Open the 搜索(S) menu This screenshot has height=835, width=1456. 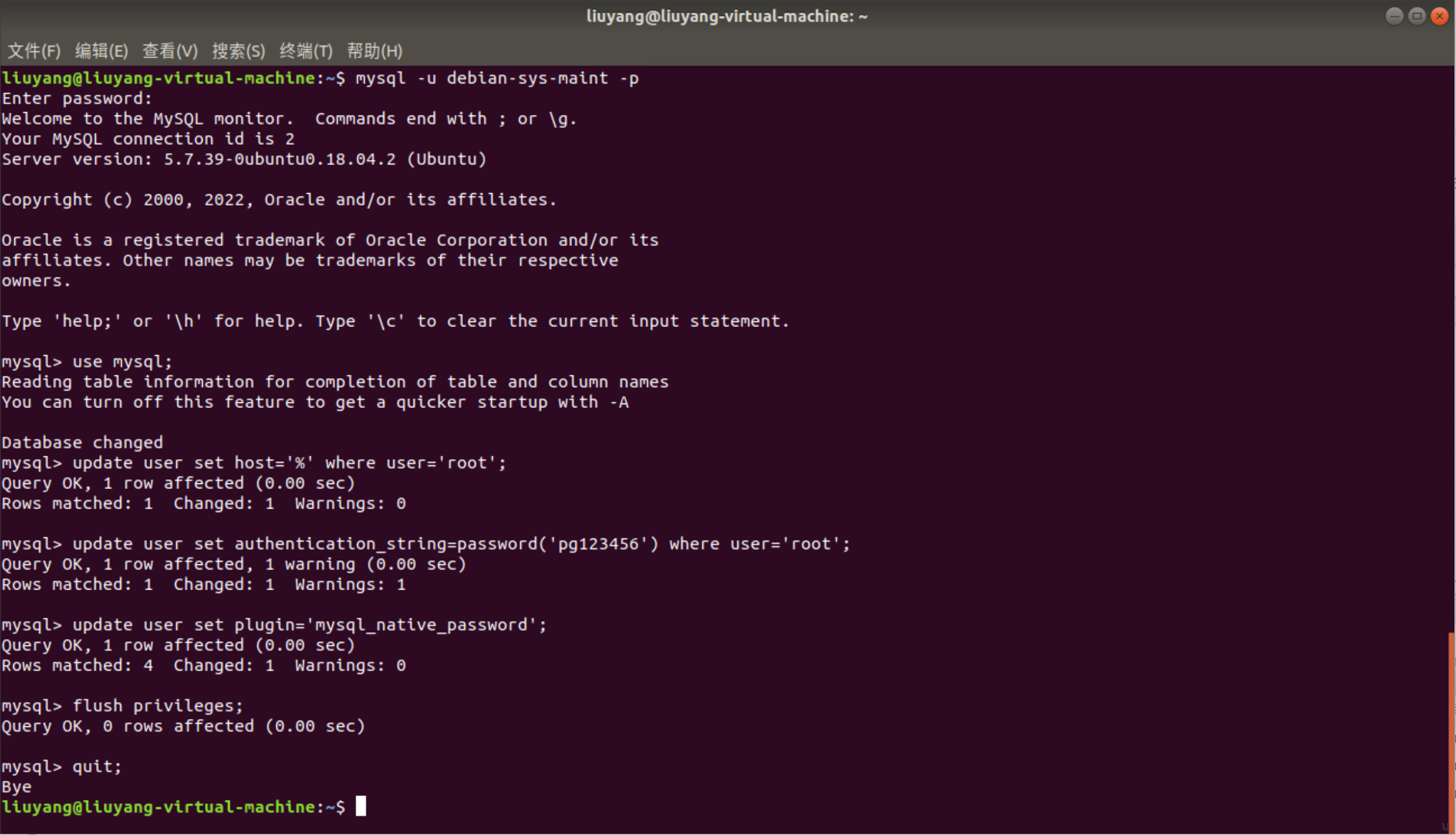point(238,51)
